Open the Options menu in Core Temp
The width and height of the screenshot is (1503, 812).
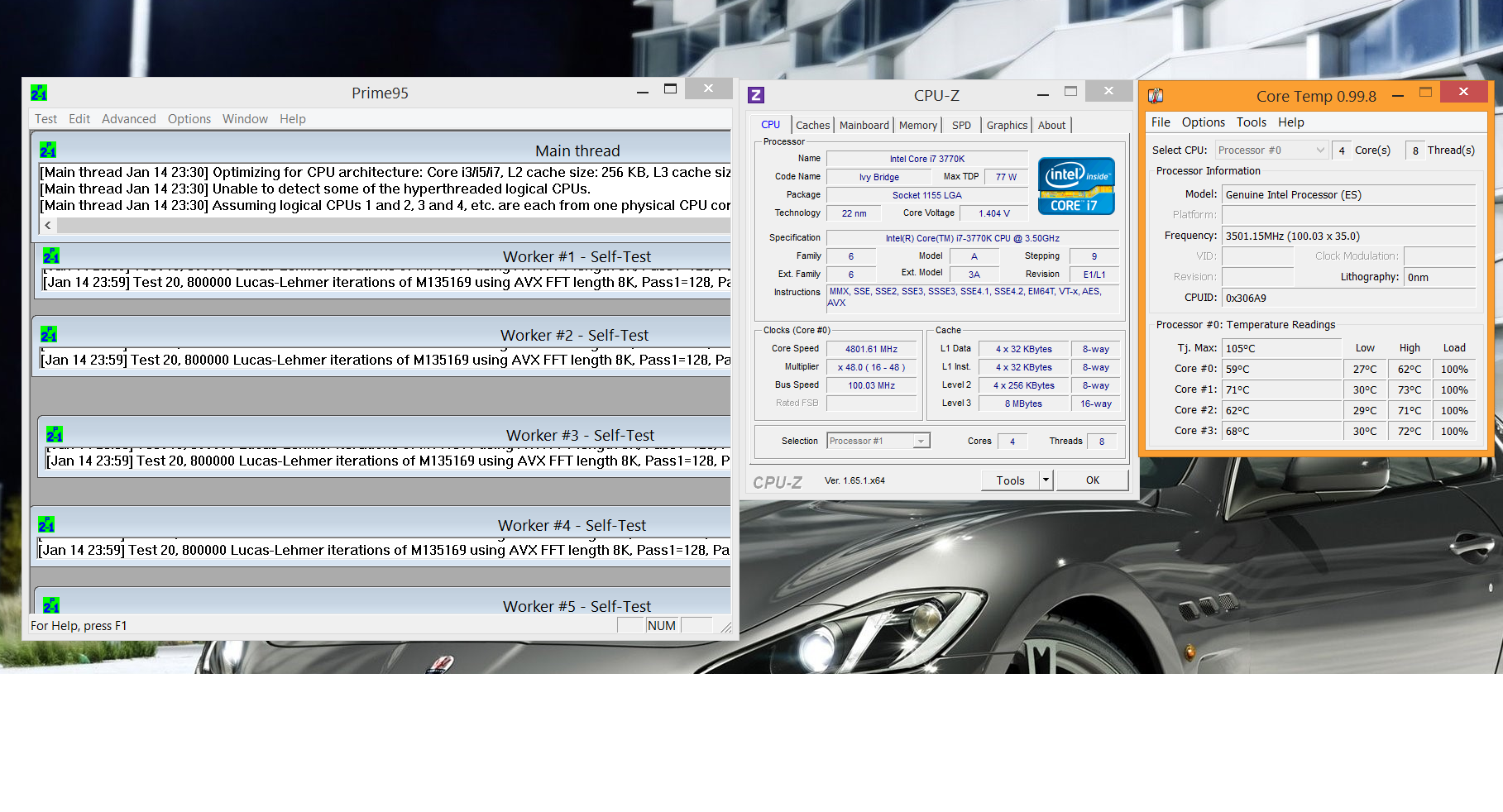pyautogui.click(x=1203, y=122)
